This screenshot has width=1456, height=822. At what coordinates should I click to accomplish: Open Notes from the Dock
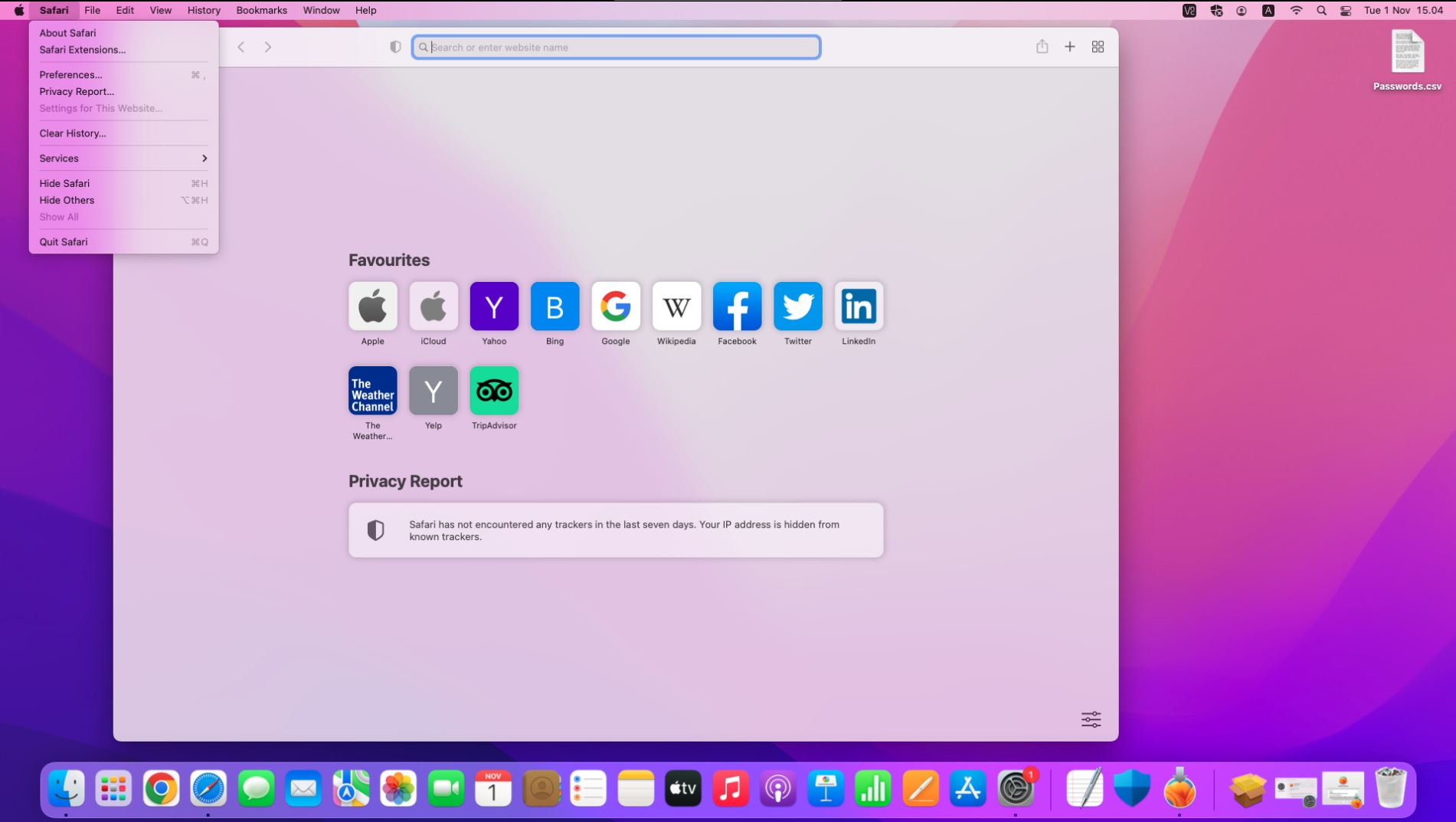click(x=636, y=789)
